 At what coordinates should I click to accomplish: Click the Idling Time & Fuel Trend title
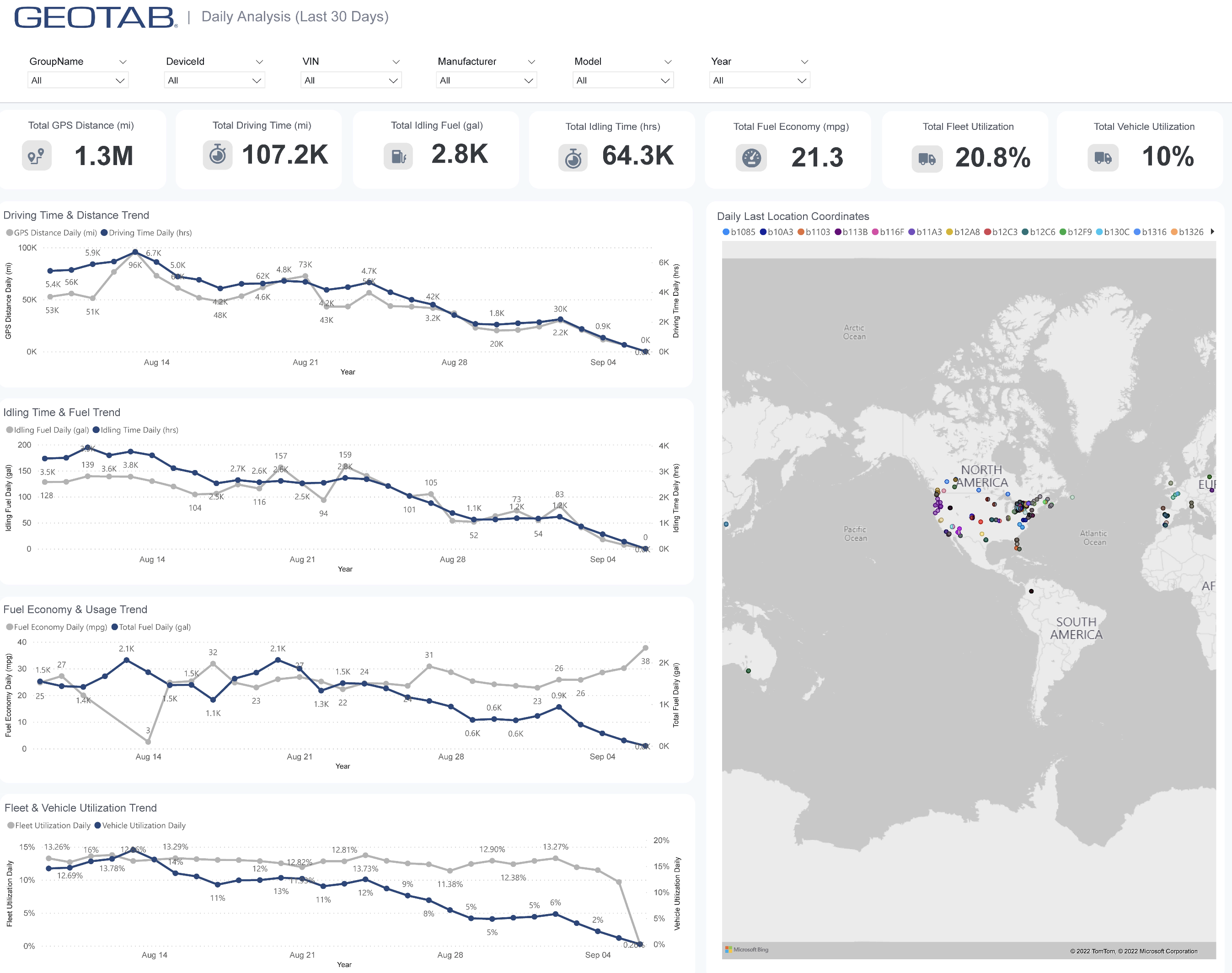pos(62,412)
